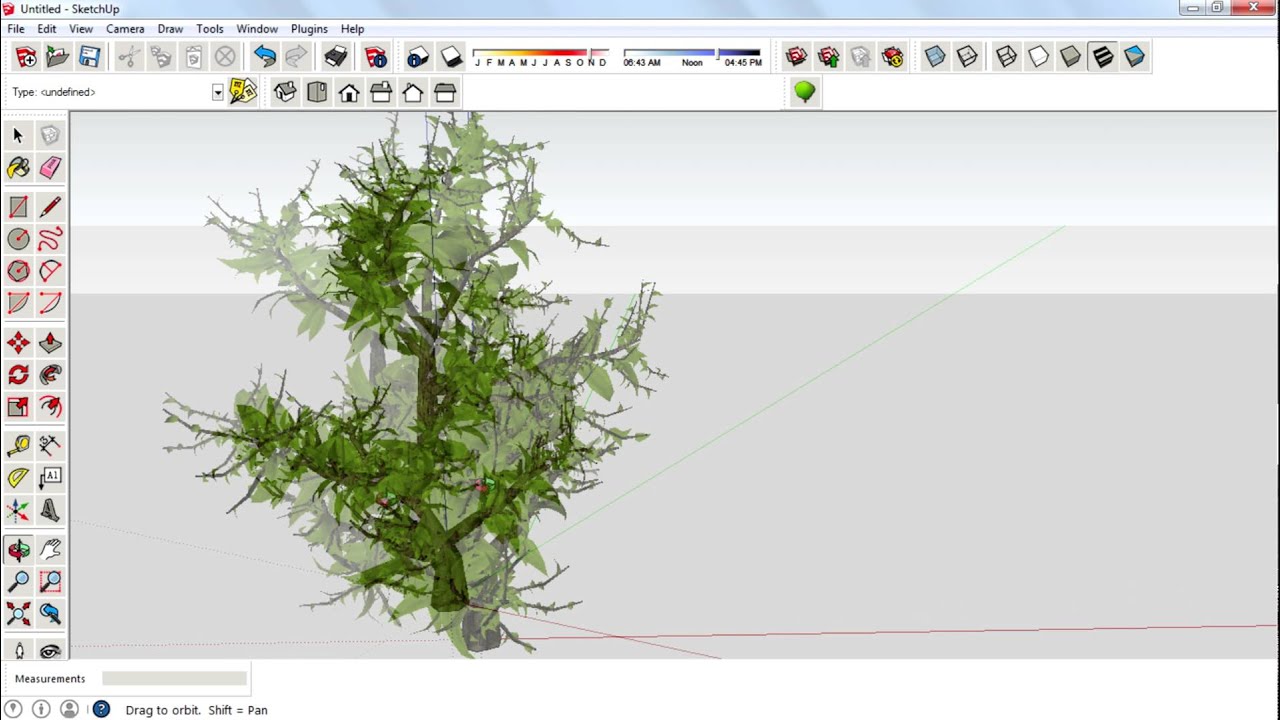The width and height of the screenshot is (1280, 720).
Task: Click the Undo arrow
Action: 265,57
